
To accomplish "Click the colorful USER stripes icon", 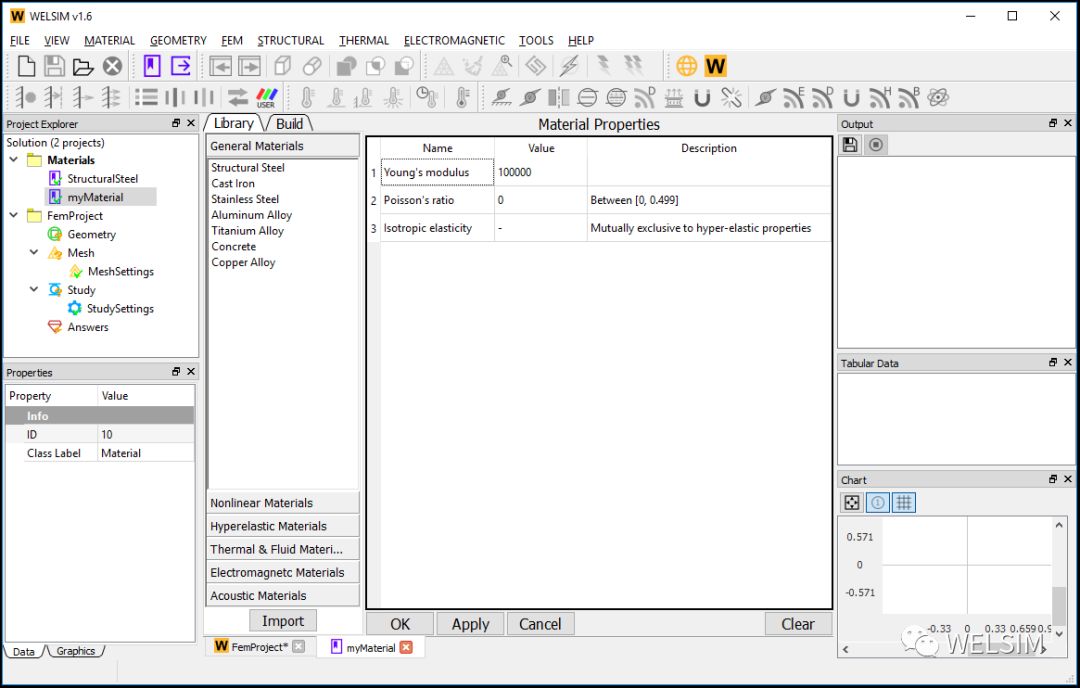I will (x=267, y=97).
